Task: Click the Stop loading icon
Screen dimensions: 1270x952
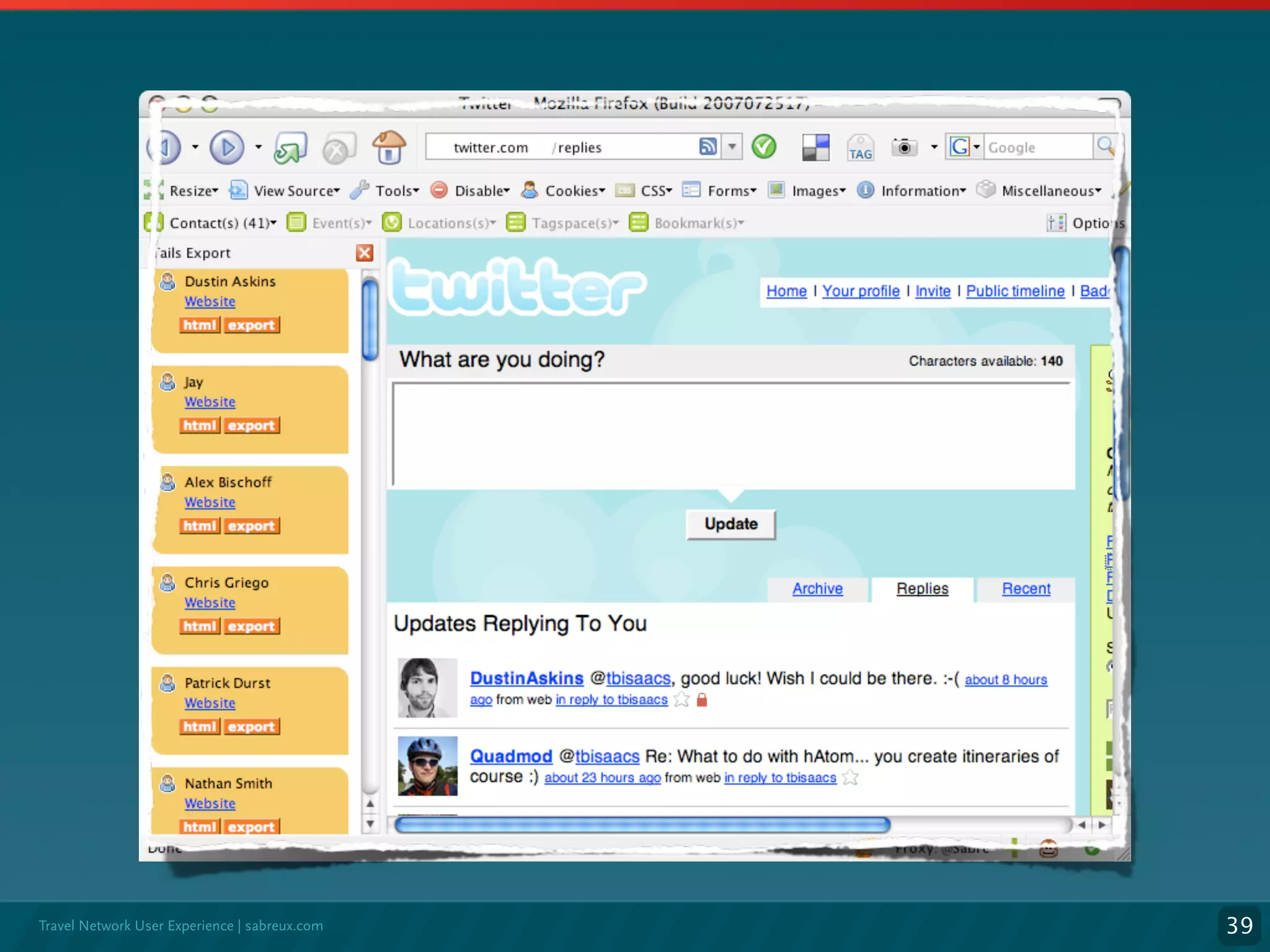Action: pos(339,149)
